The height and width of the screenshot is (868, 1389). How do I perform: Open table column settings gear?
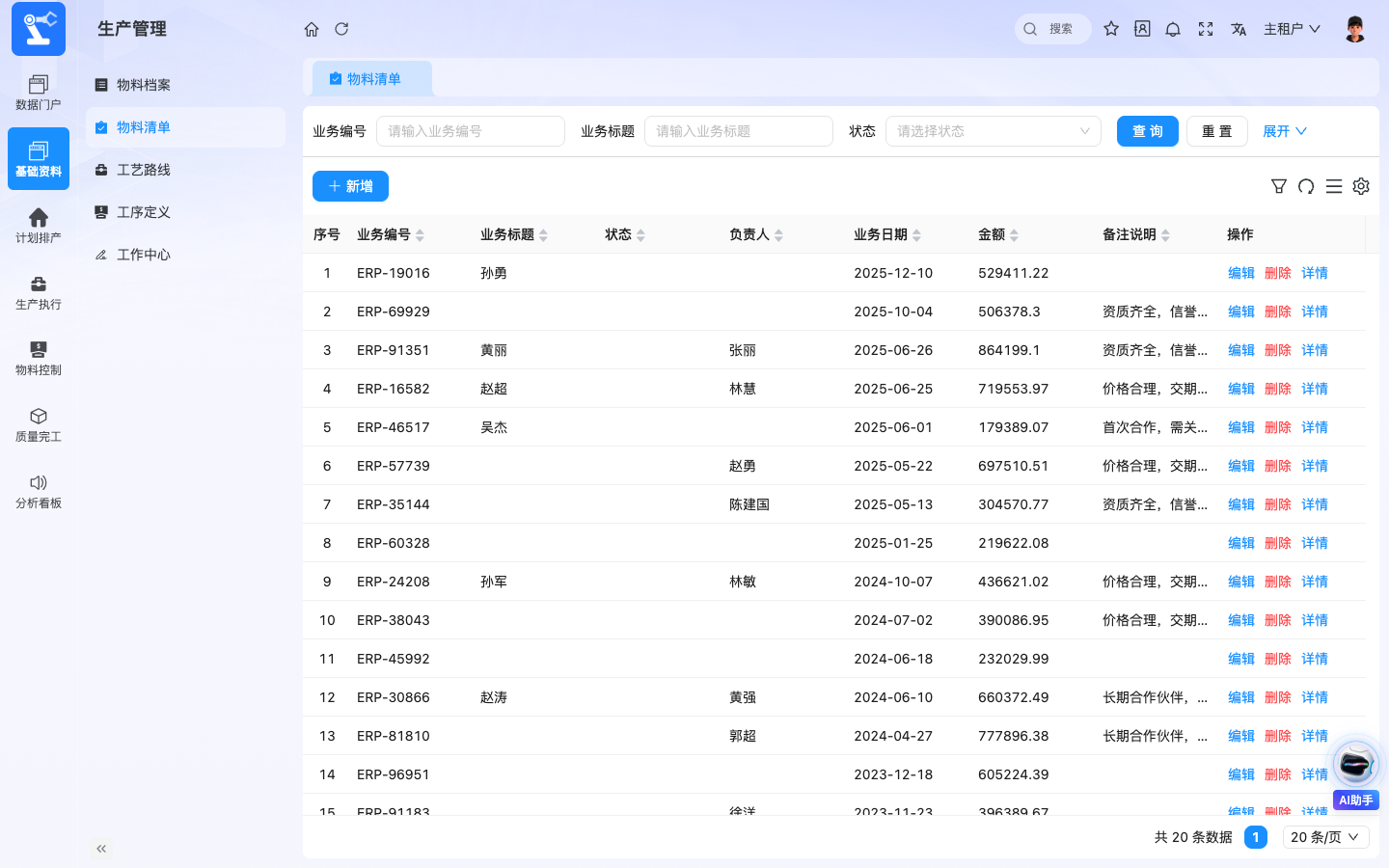tap(1361, 186)
